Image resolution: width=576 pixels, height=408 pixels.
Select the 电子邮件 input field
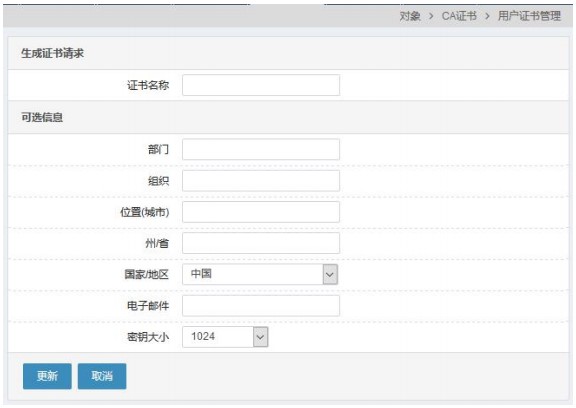(x=261, y=306)
